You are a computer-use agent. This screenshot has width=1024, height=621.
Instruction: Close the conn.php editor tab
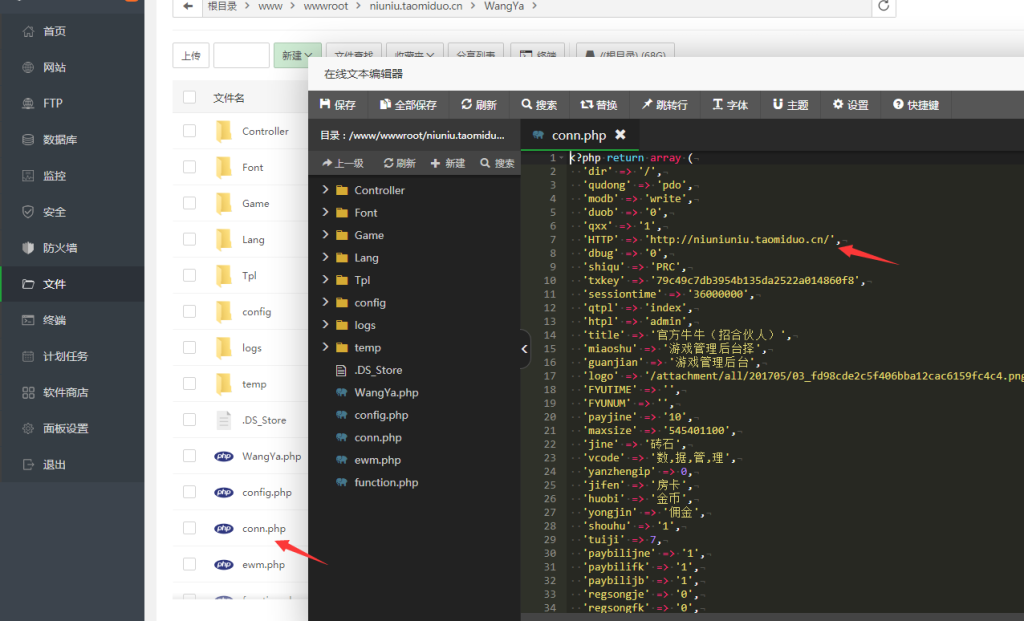[620, 135]
